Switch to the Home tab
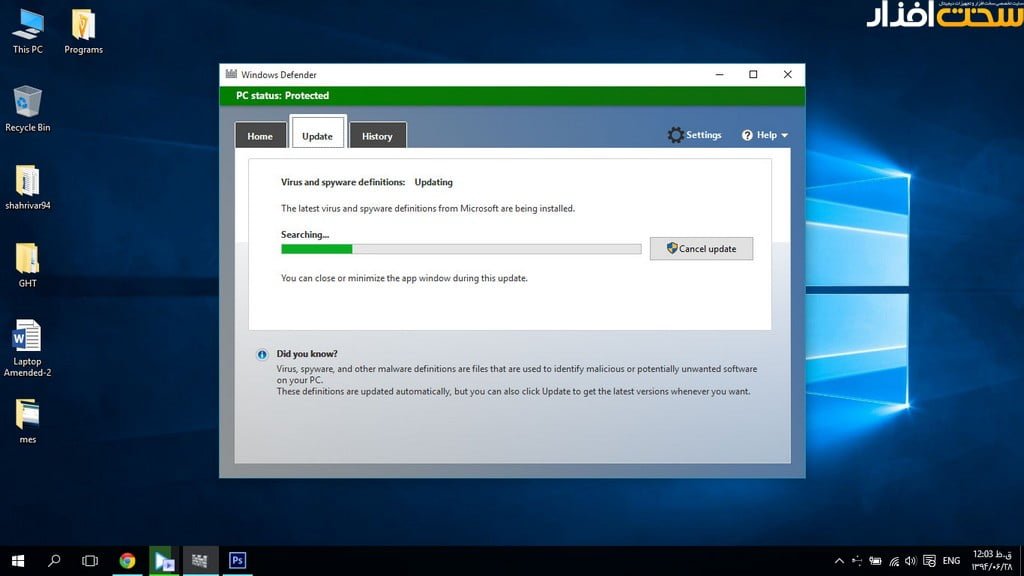This screenshot has width=1024, height=576. (260, 136)
